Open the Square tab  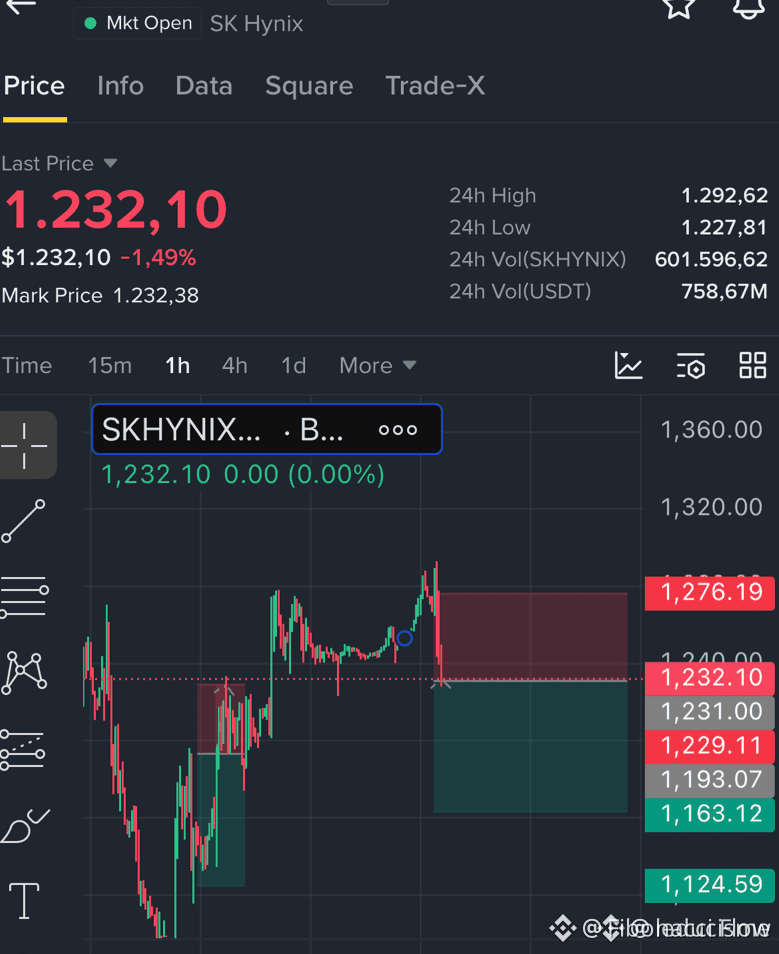[x=309, y=86]
